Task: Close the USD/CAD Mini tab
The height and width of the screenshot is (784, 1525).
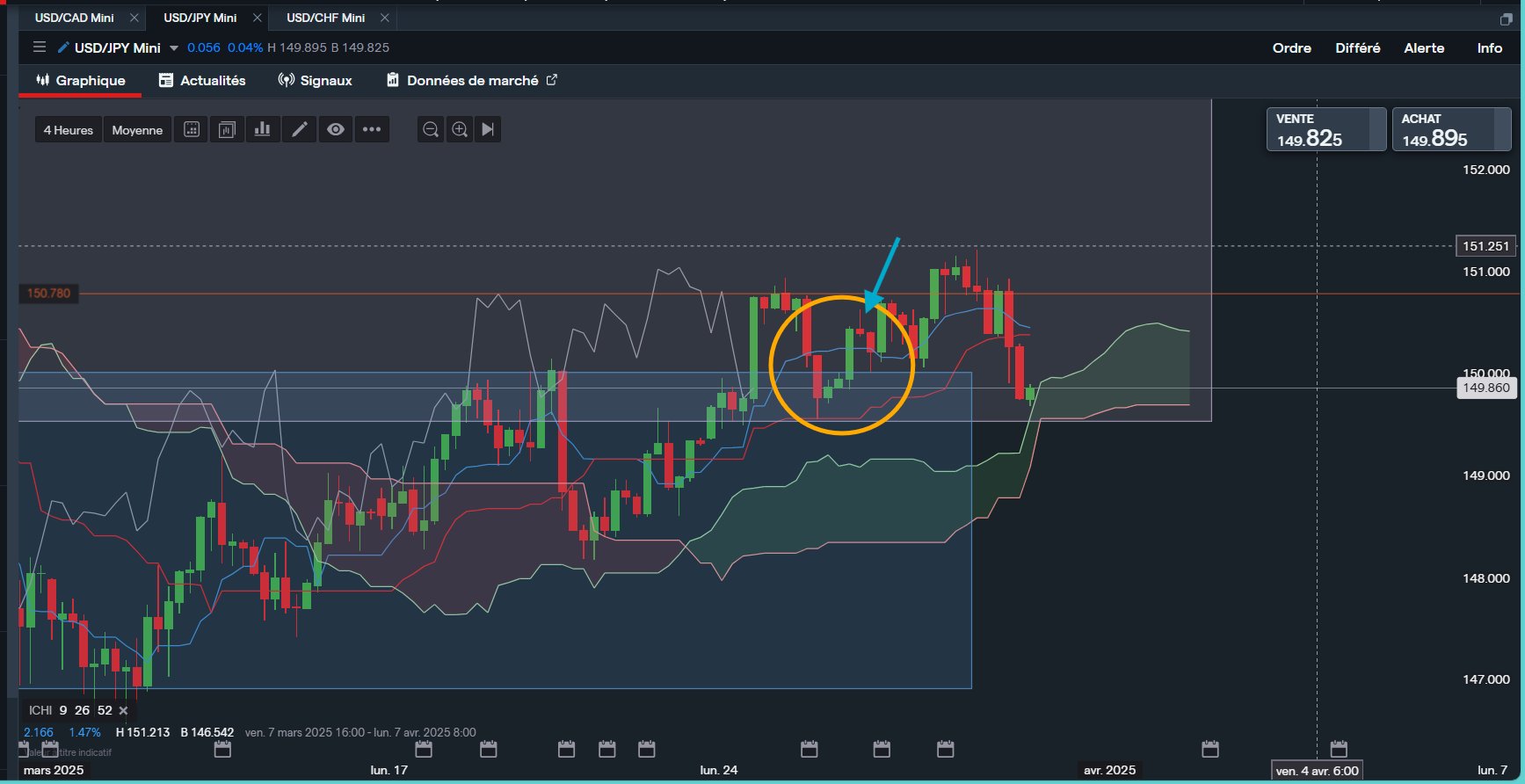Action: click(134, 18)
